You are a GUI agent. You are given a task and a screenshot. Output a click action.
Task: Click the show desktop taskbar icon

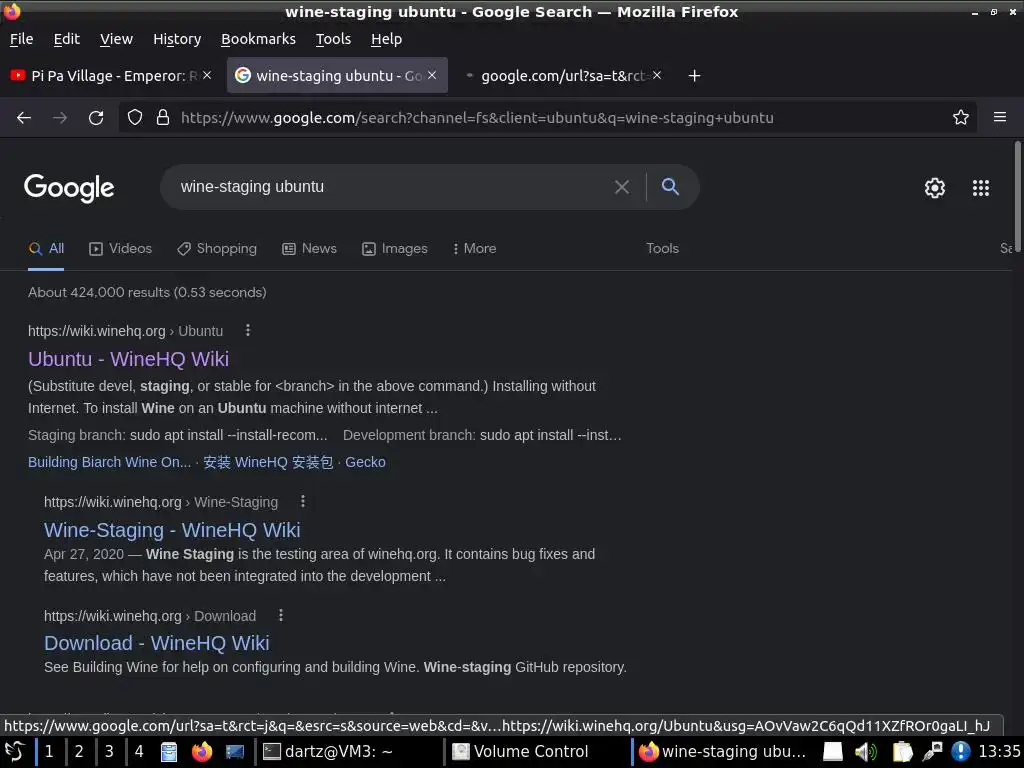point(234,752)
